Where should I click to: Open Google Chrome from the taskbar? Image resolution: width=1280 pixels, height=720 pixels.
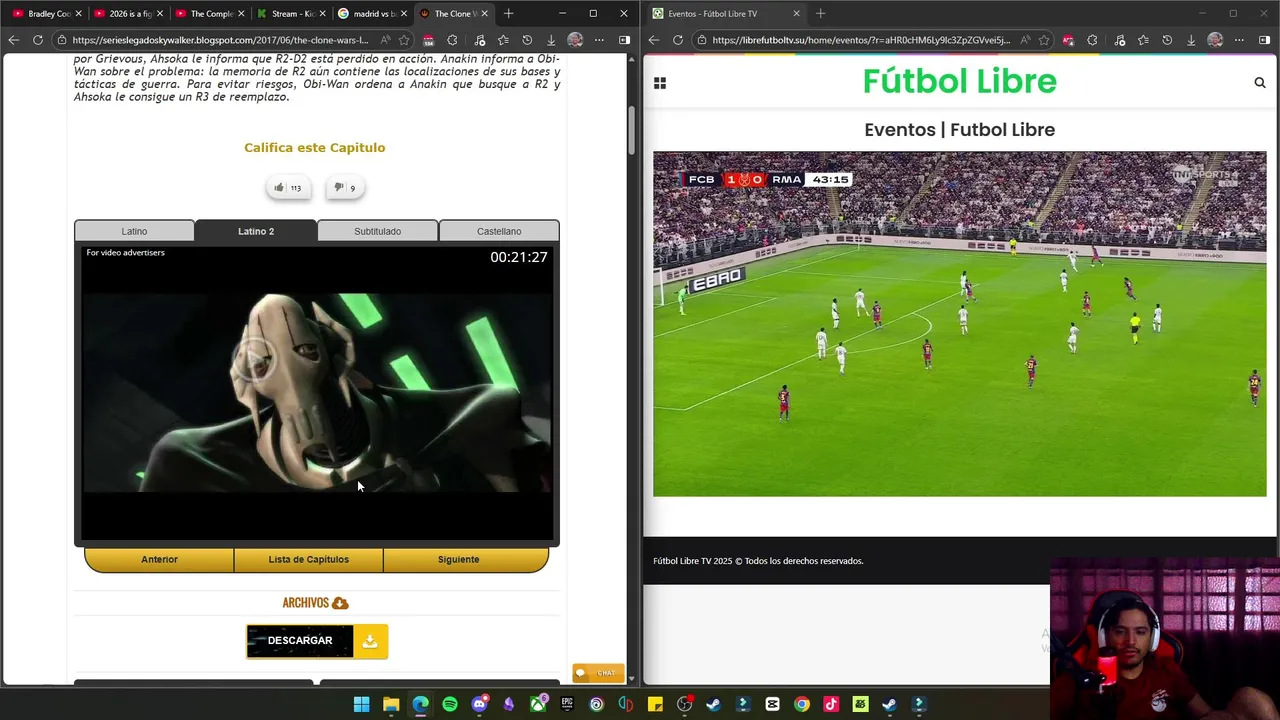(x=802, y=704)
